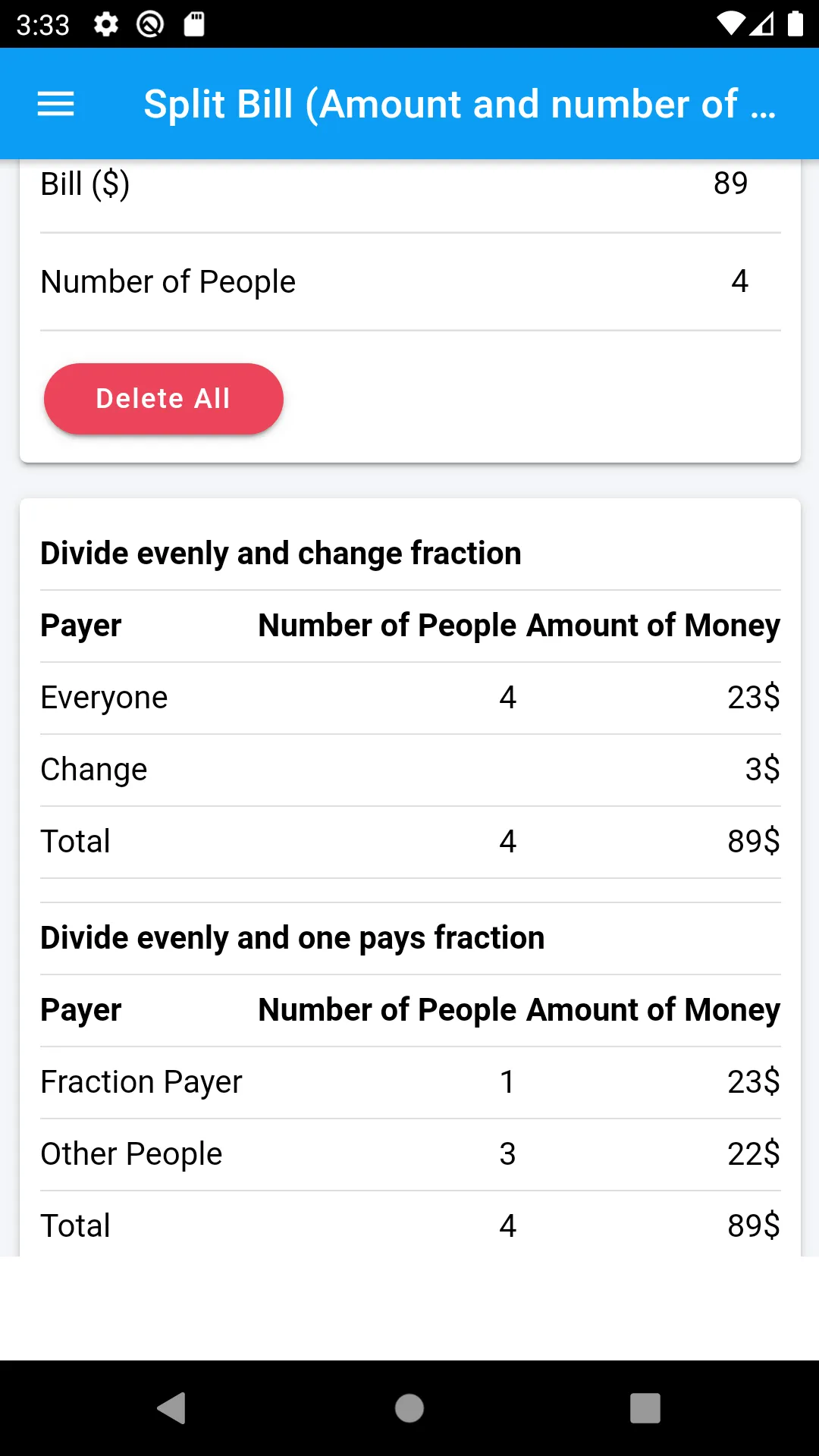This screenshot has width=819, height=1456.
Task: Tap the clock showing 3:33
Action: tap(43, 25)
